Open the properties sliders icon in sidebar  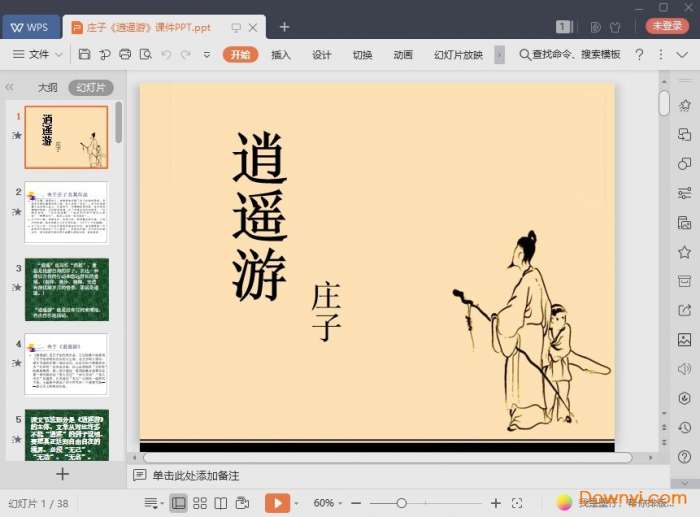tap(684, 193)
